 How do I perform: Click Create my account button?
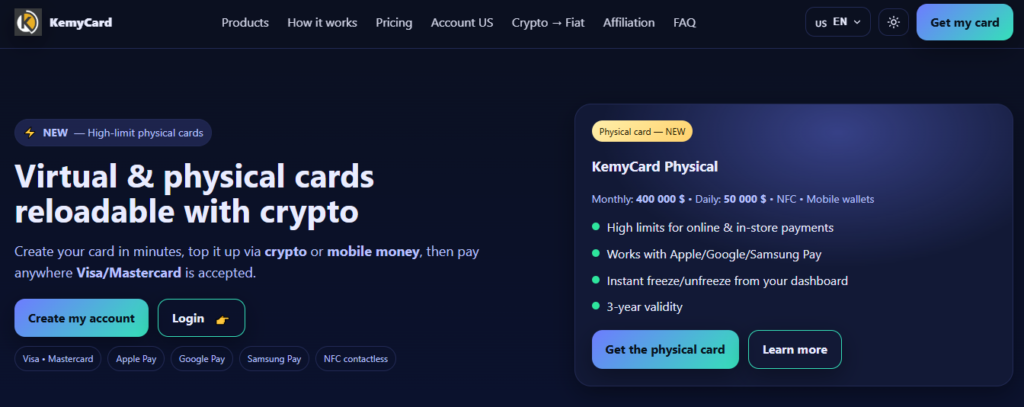coord(81,318)
